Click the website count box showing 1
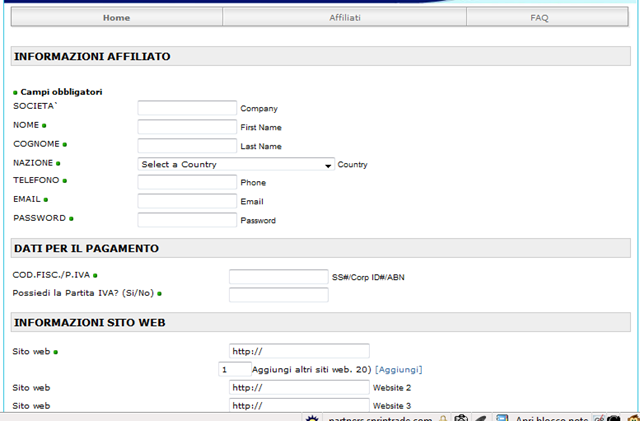The width and height of the screenshot is (640, 421). coord(235,369)
